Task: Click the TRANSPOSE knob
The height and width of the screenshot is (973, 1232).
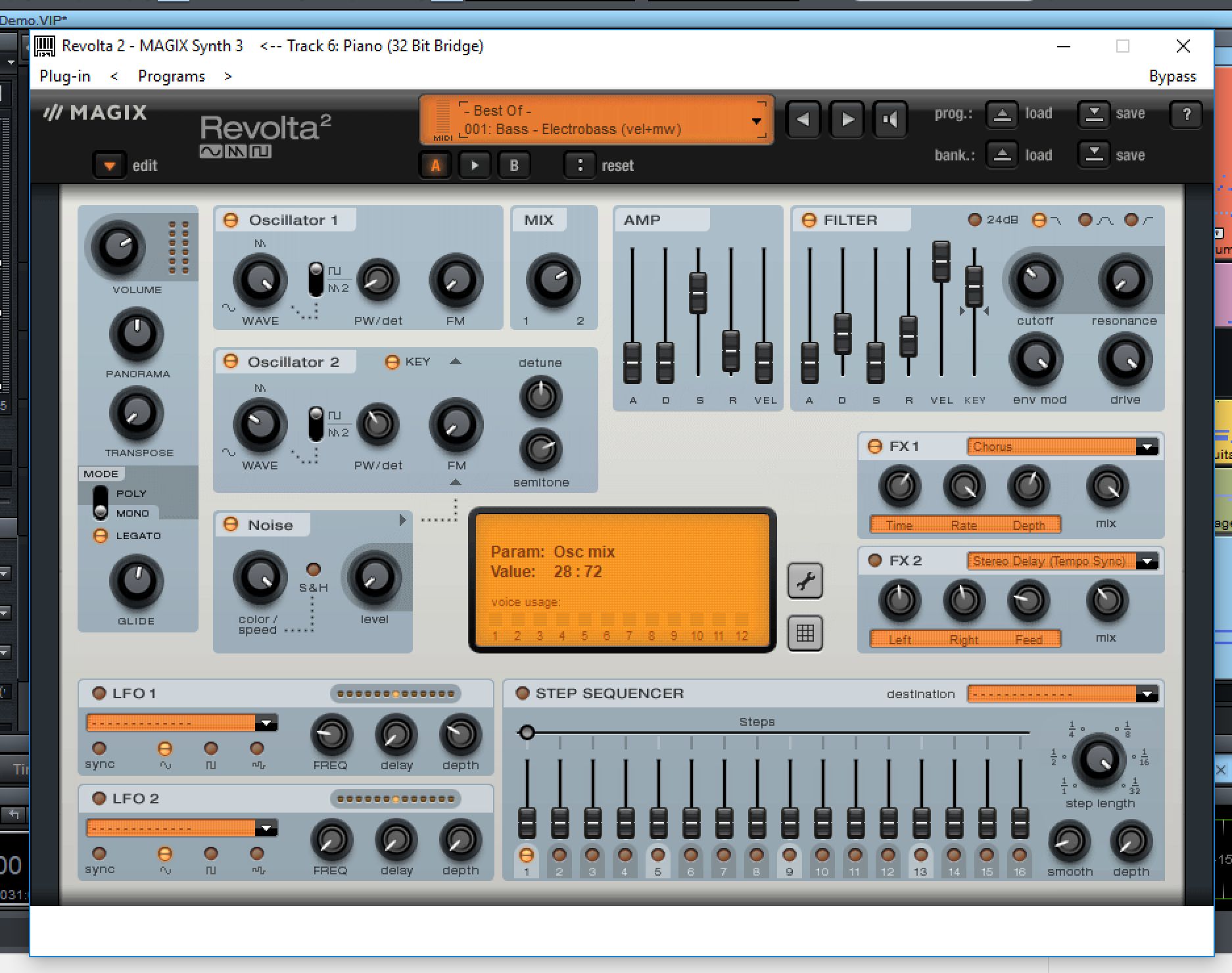Action: pos(137,413)
